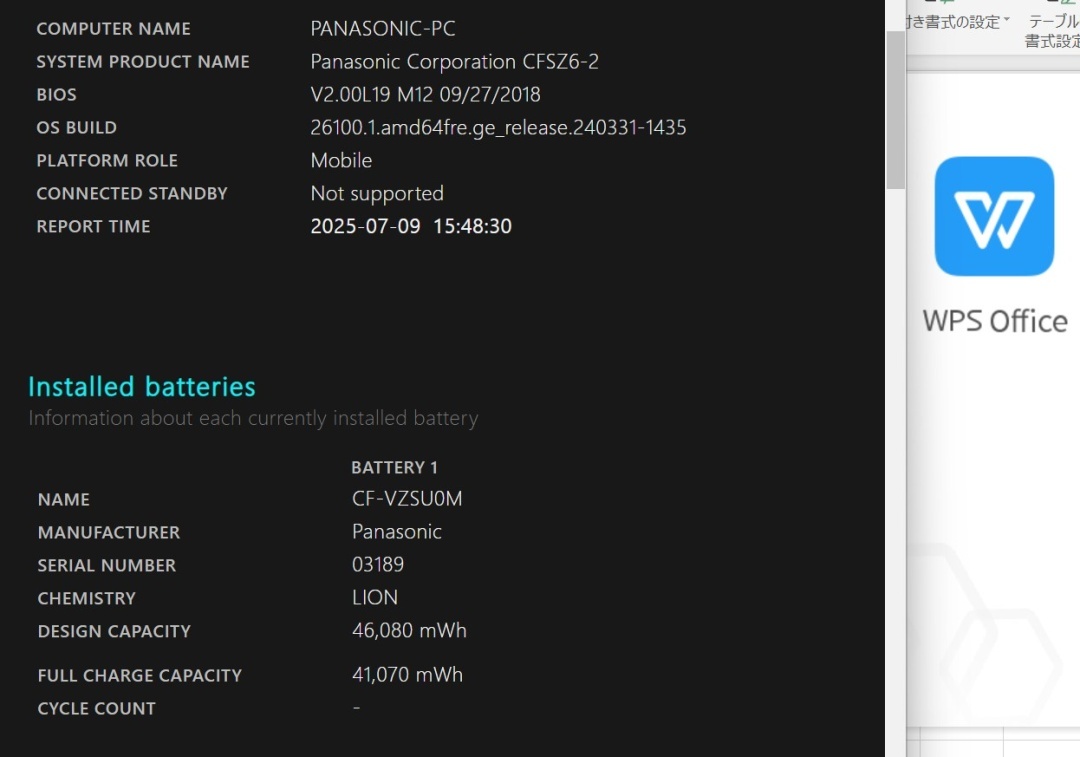Screen dimensions: 1080x757
Task: Select the WPS Office label text
Action: coord(995,321)
